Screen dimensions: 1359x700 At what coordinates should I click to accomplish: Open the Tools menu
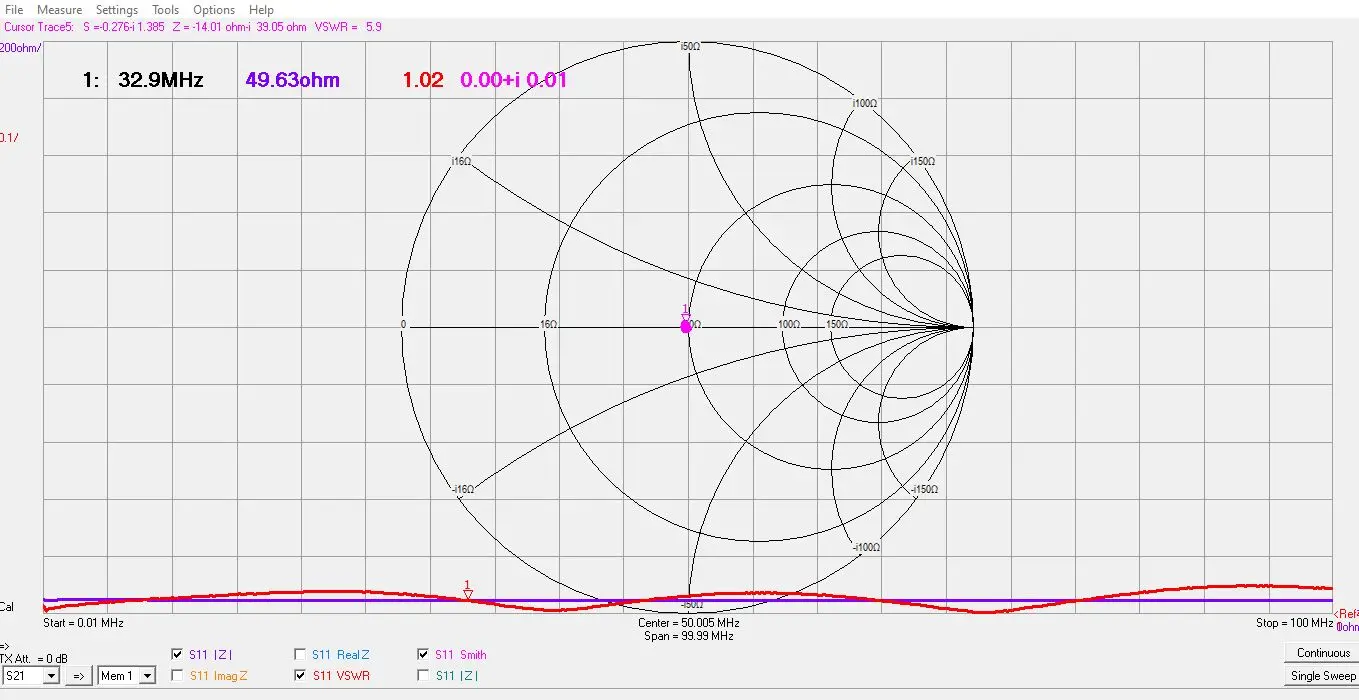click(x=165, y=10)
